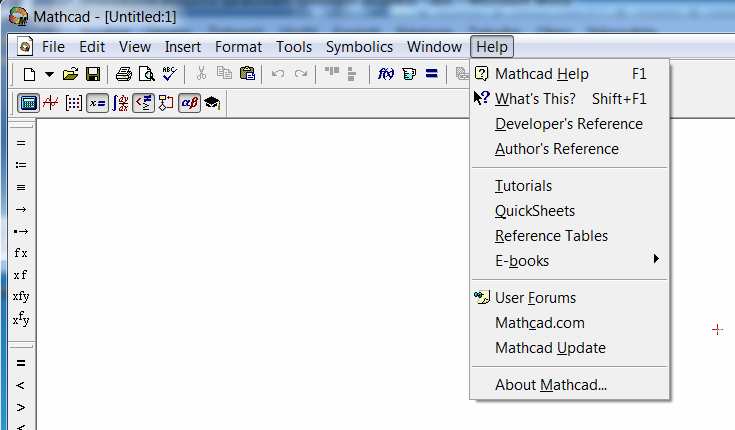
Task: Save the worksheet with floppy icon
Action: [93, 74]
